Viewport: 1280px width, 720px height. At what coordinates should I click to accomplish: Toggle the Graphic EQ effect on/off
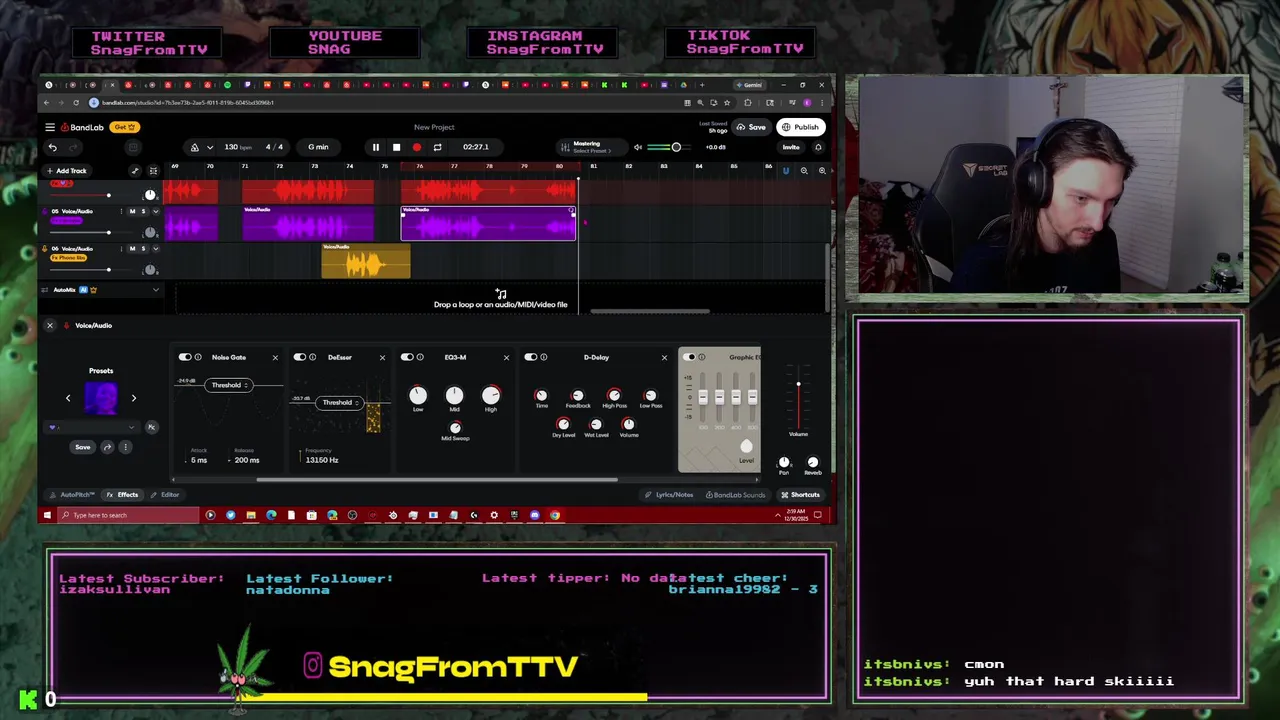coord(689,357)
